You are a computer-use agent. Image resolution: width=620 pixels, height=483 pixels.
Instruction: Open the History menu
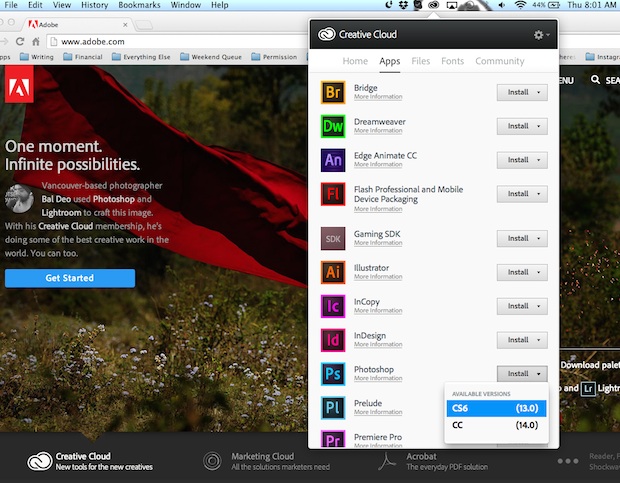tap(95, 5)
